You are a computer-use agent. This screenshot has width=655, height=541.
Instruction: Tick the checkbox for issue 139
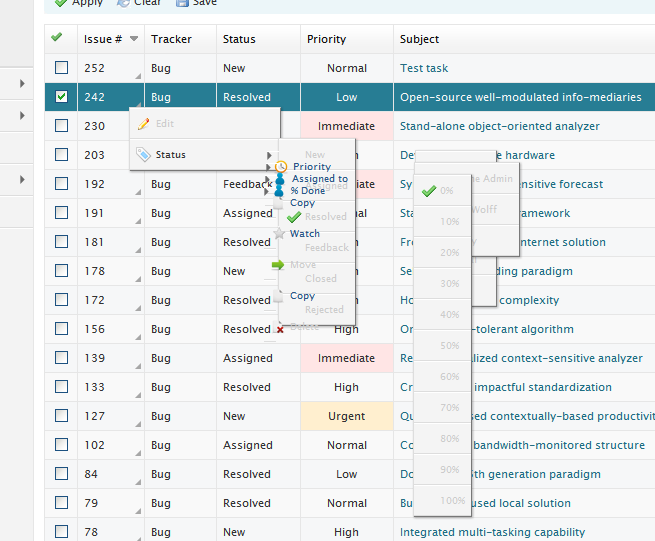click(x=62, y=358)
